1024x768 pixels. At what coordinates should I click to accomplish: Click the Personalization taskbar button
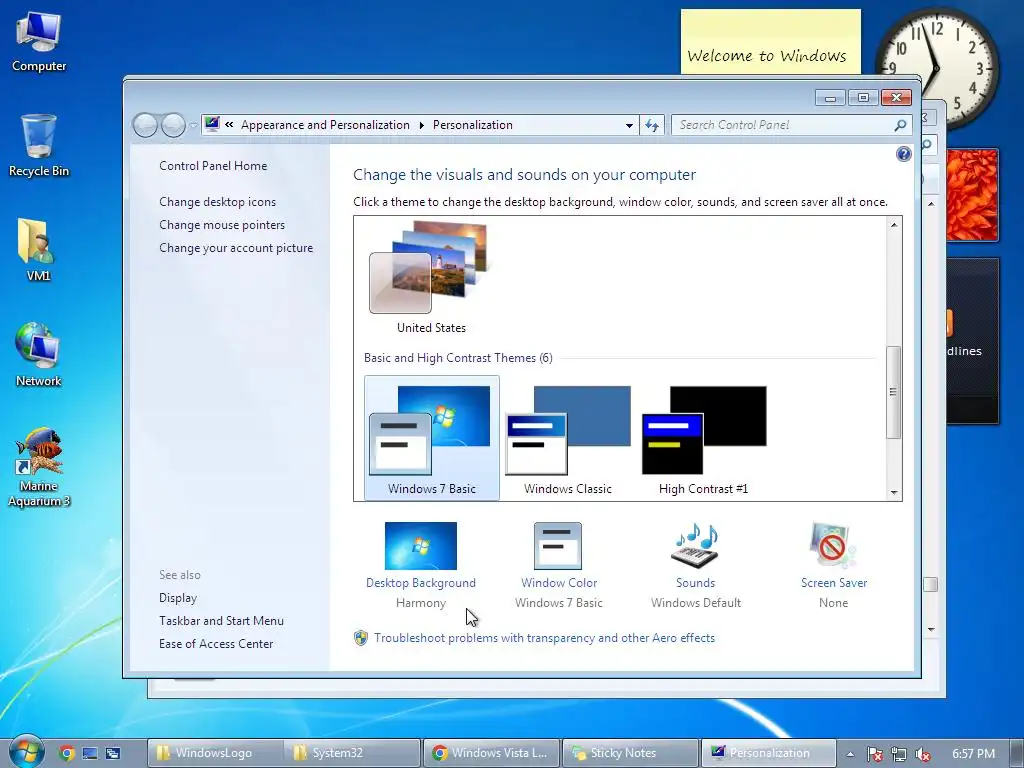tap(769, 753)
